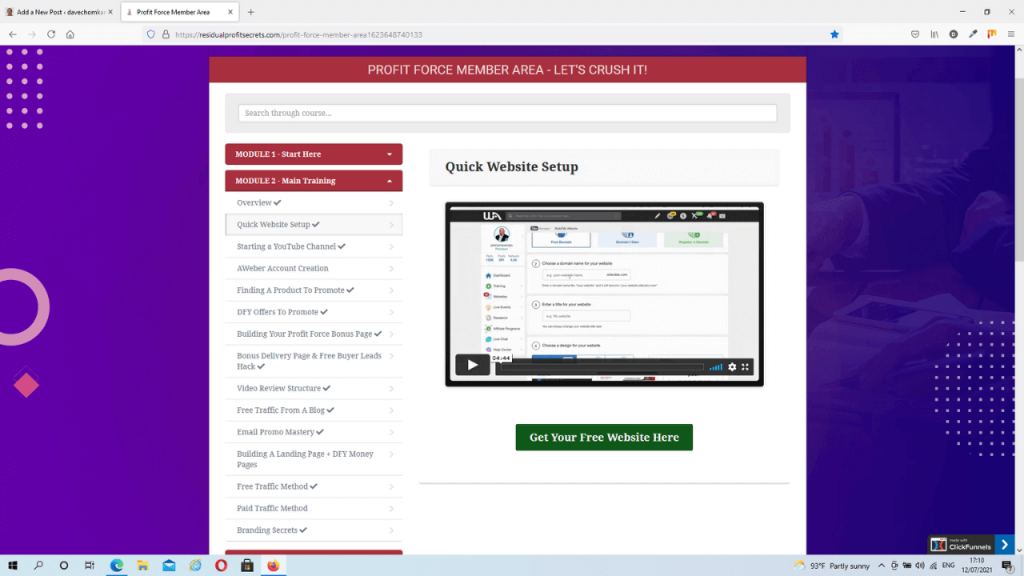Seek on the video progress bar
Screen dimensions: 1024x576
pos(600,367)
